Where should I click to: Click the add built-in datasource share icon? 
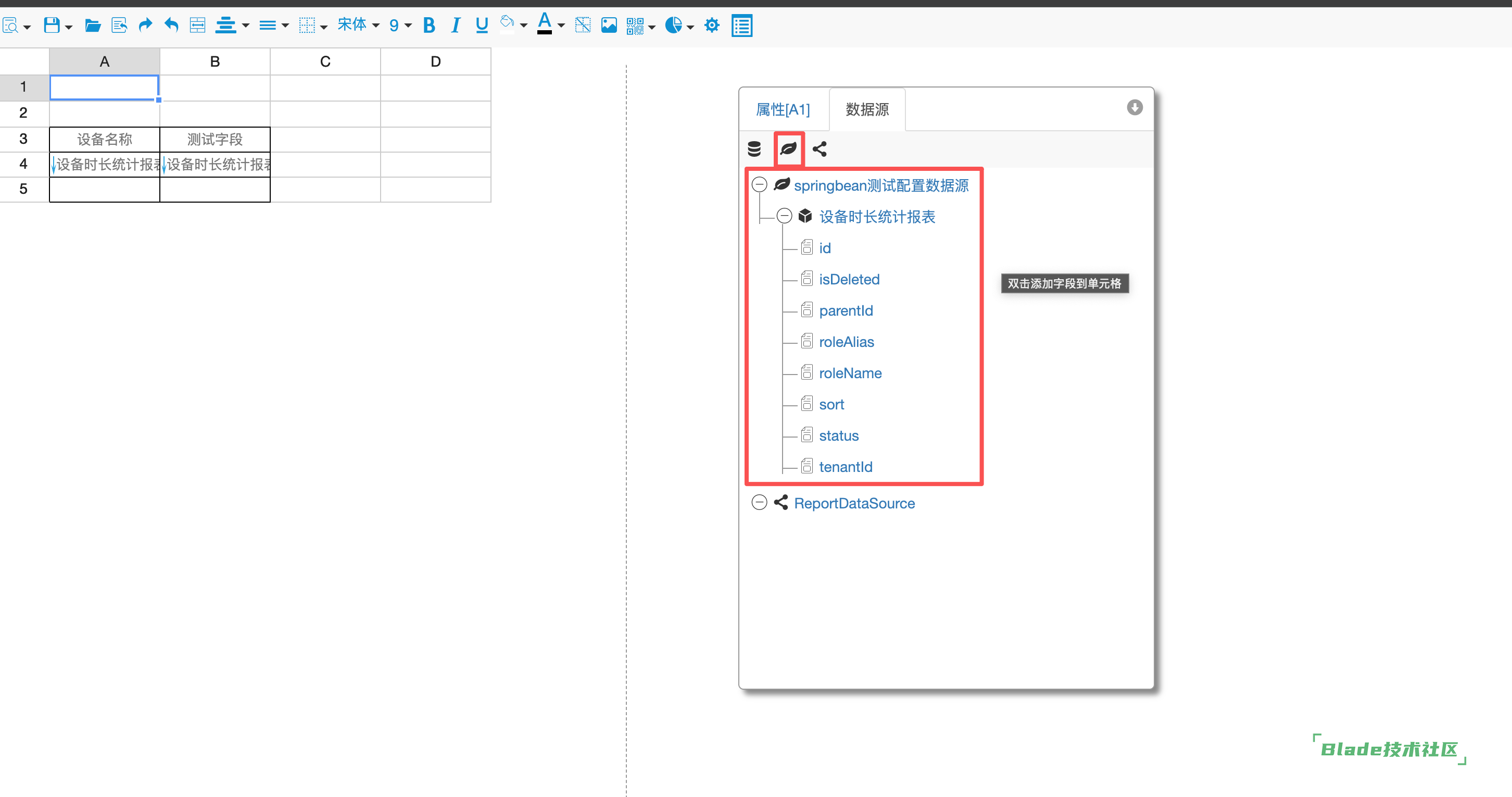coord(820,149)
